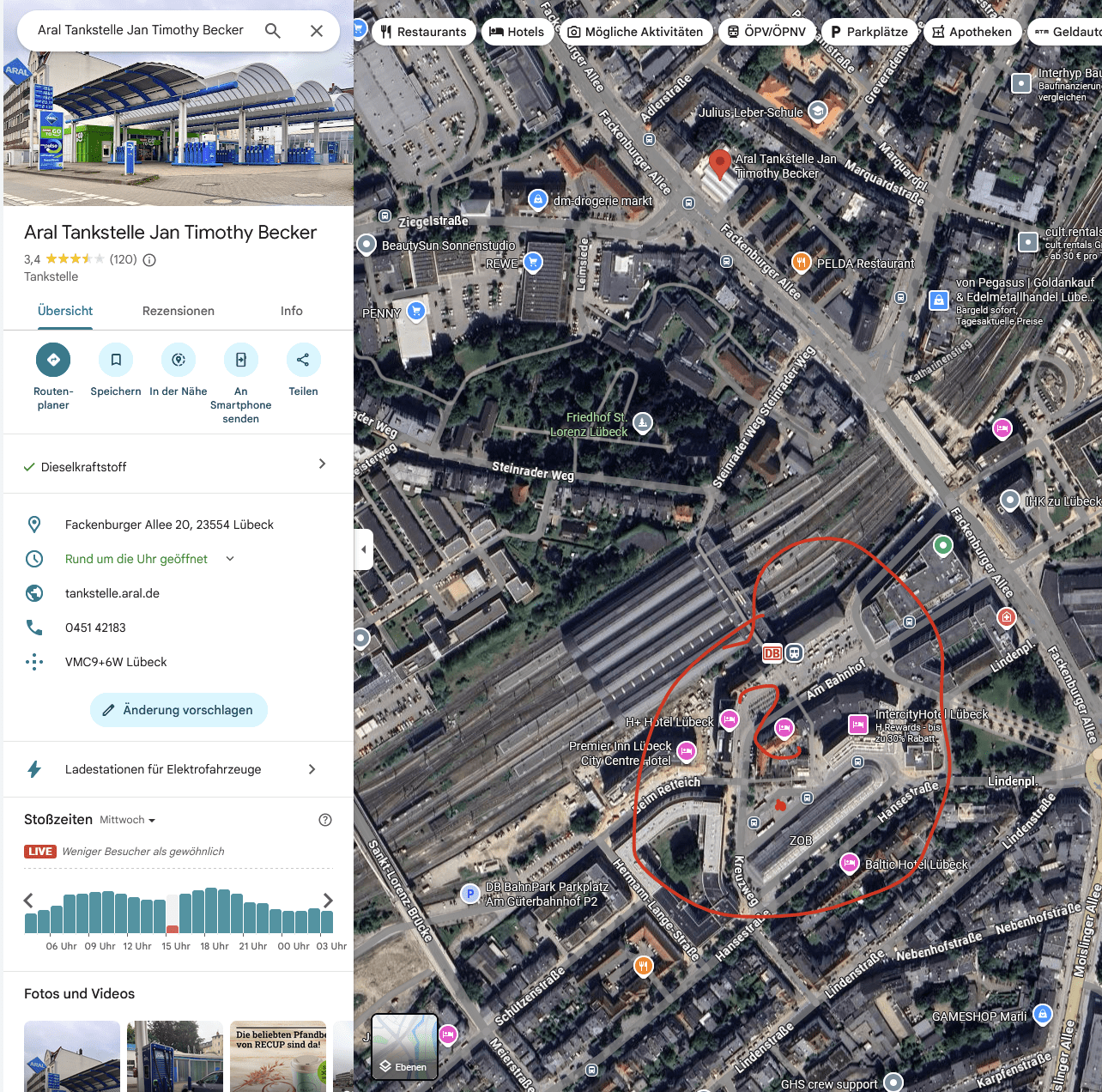Screen dimensions: 1102x1092
Task: Send to smartphone icon
Action: (241, 360)
